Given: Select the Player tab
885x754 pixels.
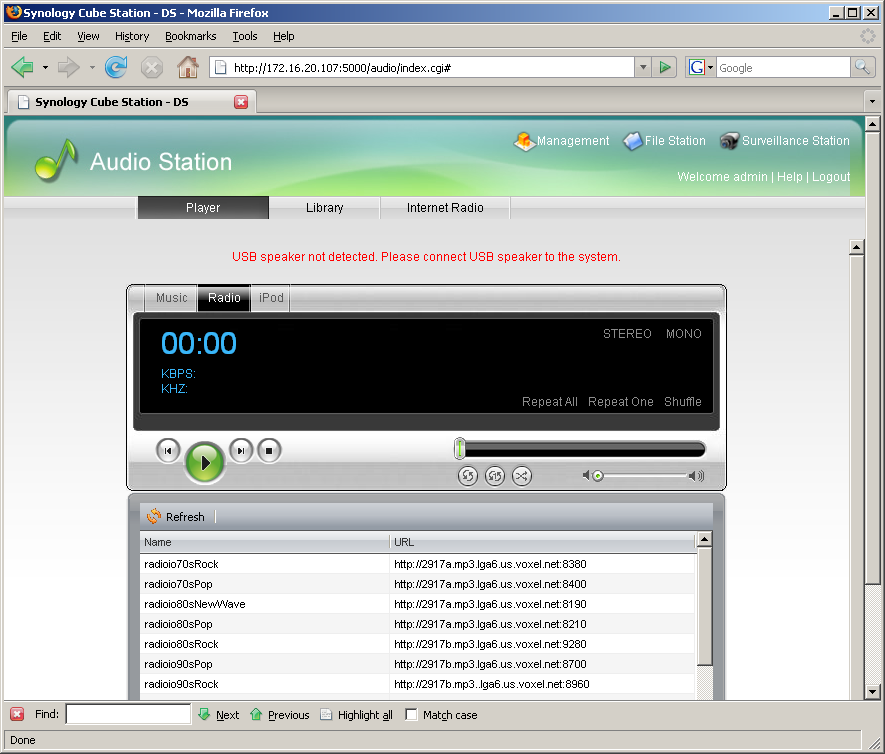Looking at the screenshot, I should 203,208.
